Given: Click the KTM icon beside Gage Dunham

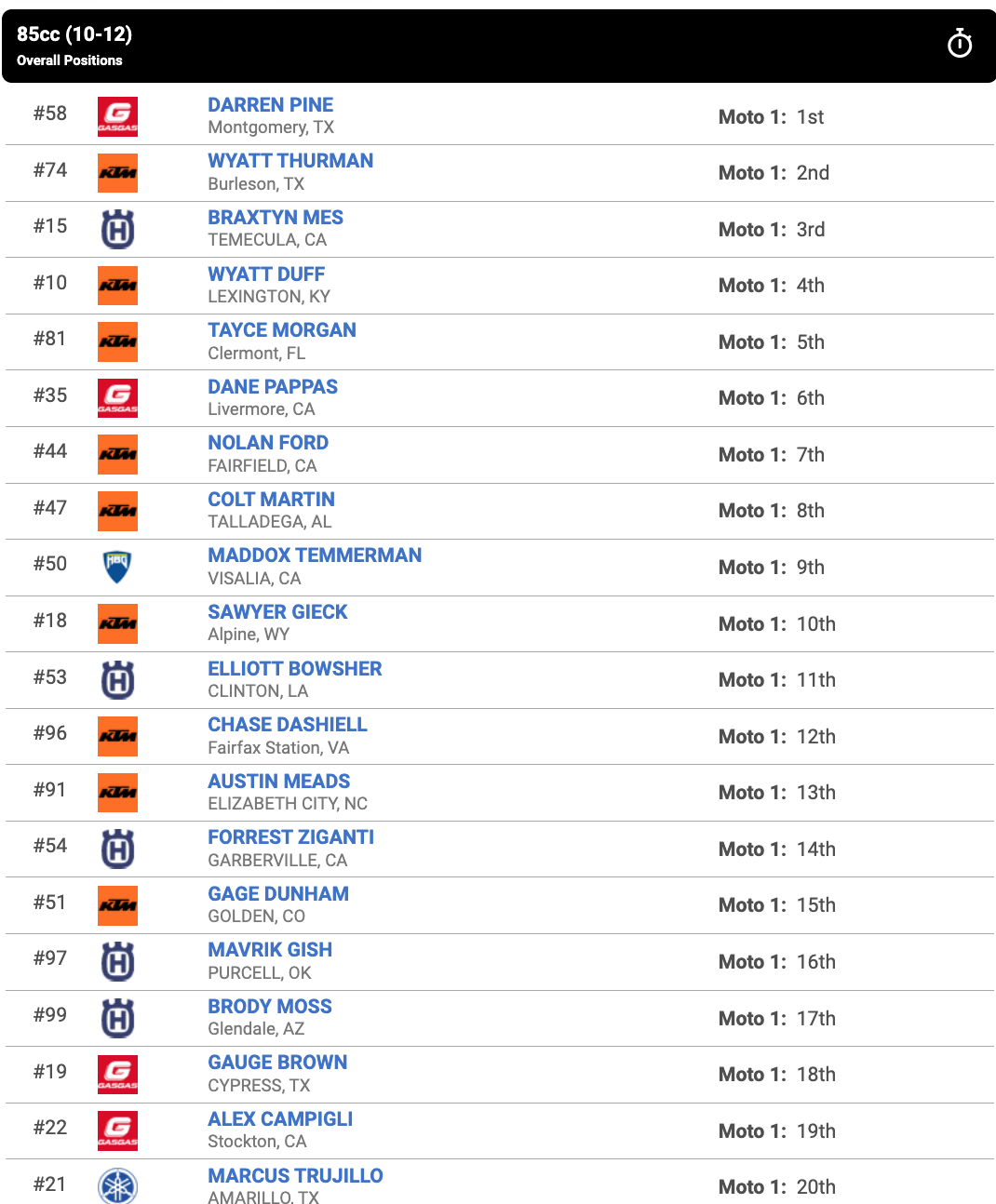Looking at the screenshot, I should [116, 905].
